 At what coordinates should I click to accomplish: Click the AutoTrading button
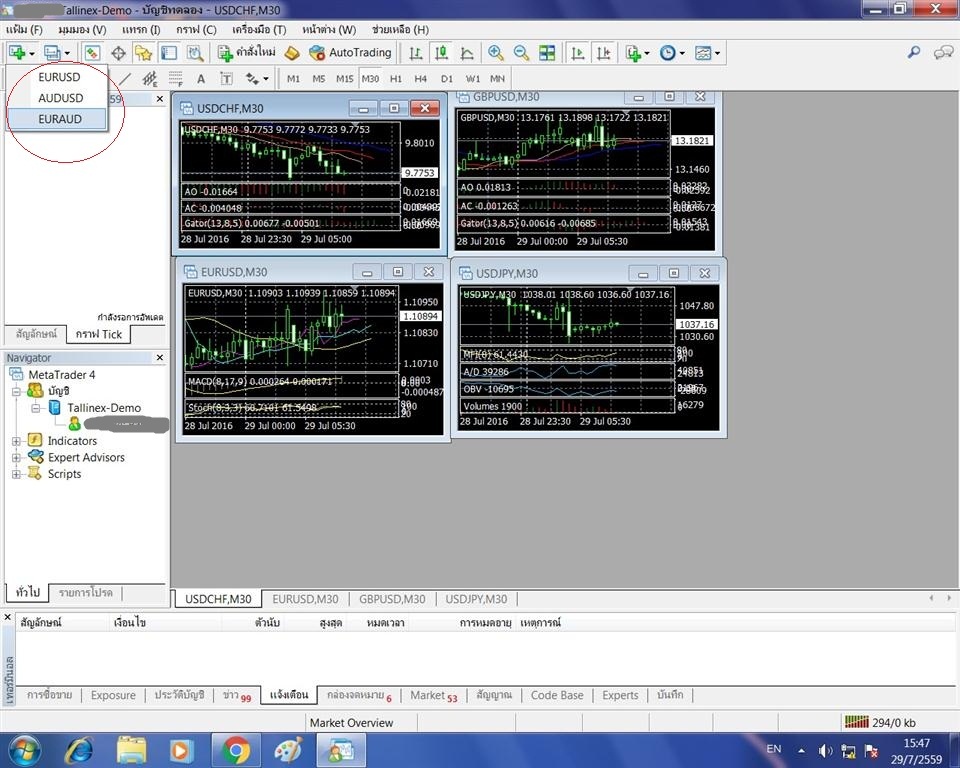click(x=350, y=52)
